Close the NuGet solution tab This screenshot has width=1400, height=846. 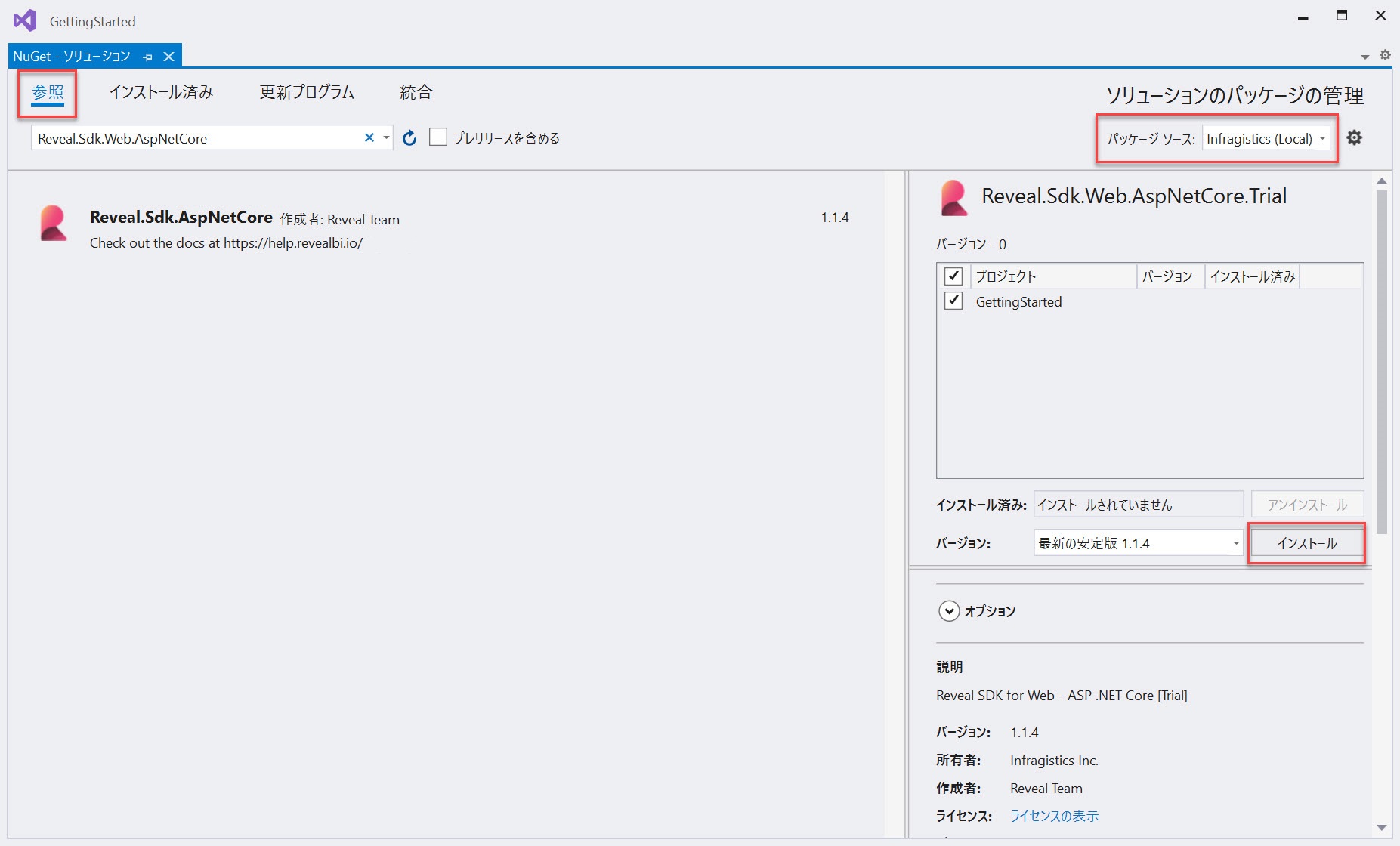pyautogui.click(x=169, y=57)
